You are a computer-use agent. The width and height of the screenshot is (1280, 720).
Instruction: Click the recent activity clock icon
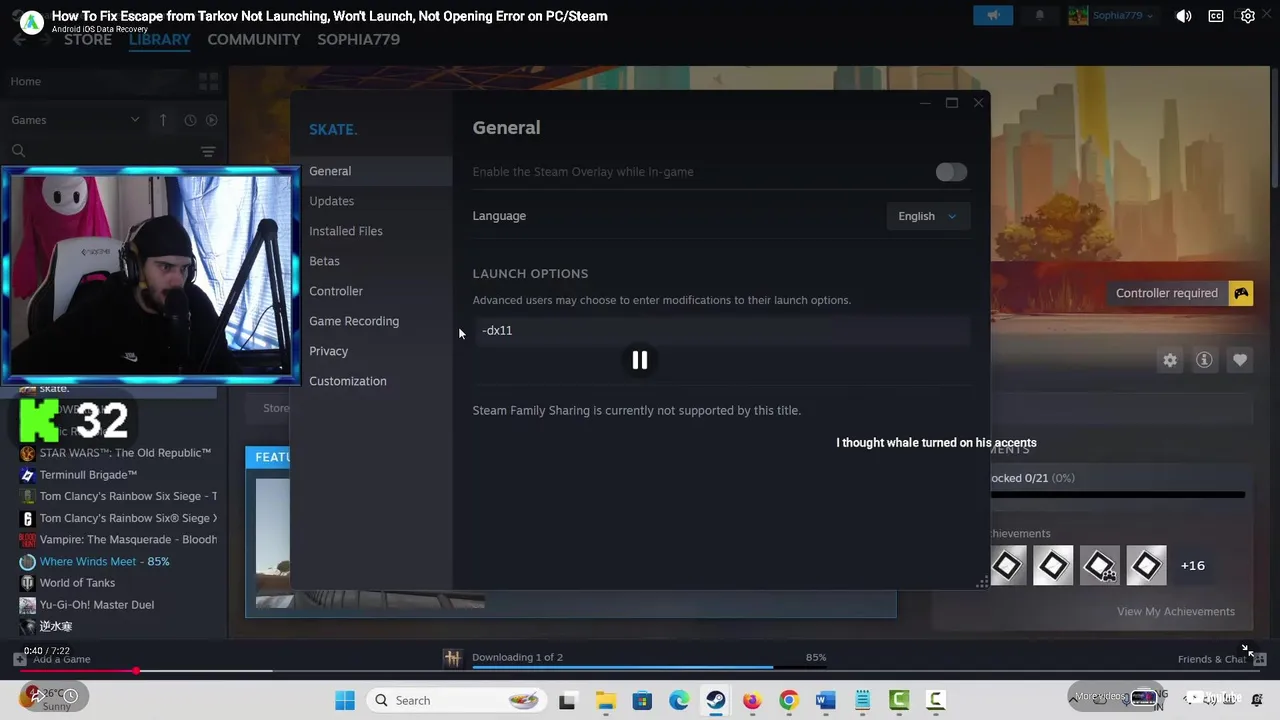[190, 120]
